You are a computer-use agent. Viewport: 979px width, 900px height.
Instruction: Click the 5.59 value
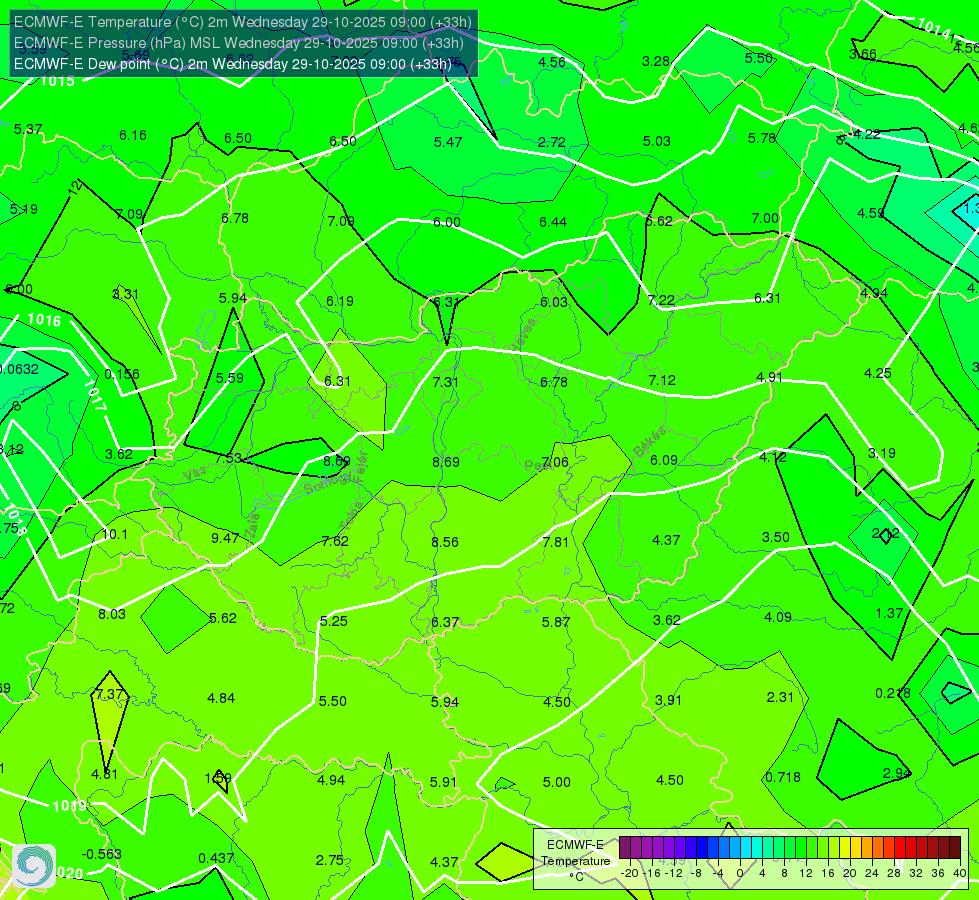(x=230, y=378)
